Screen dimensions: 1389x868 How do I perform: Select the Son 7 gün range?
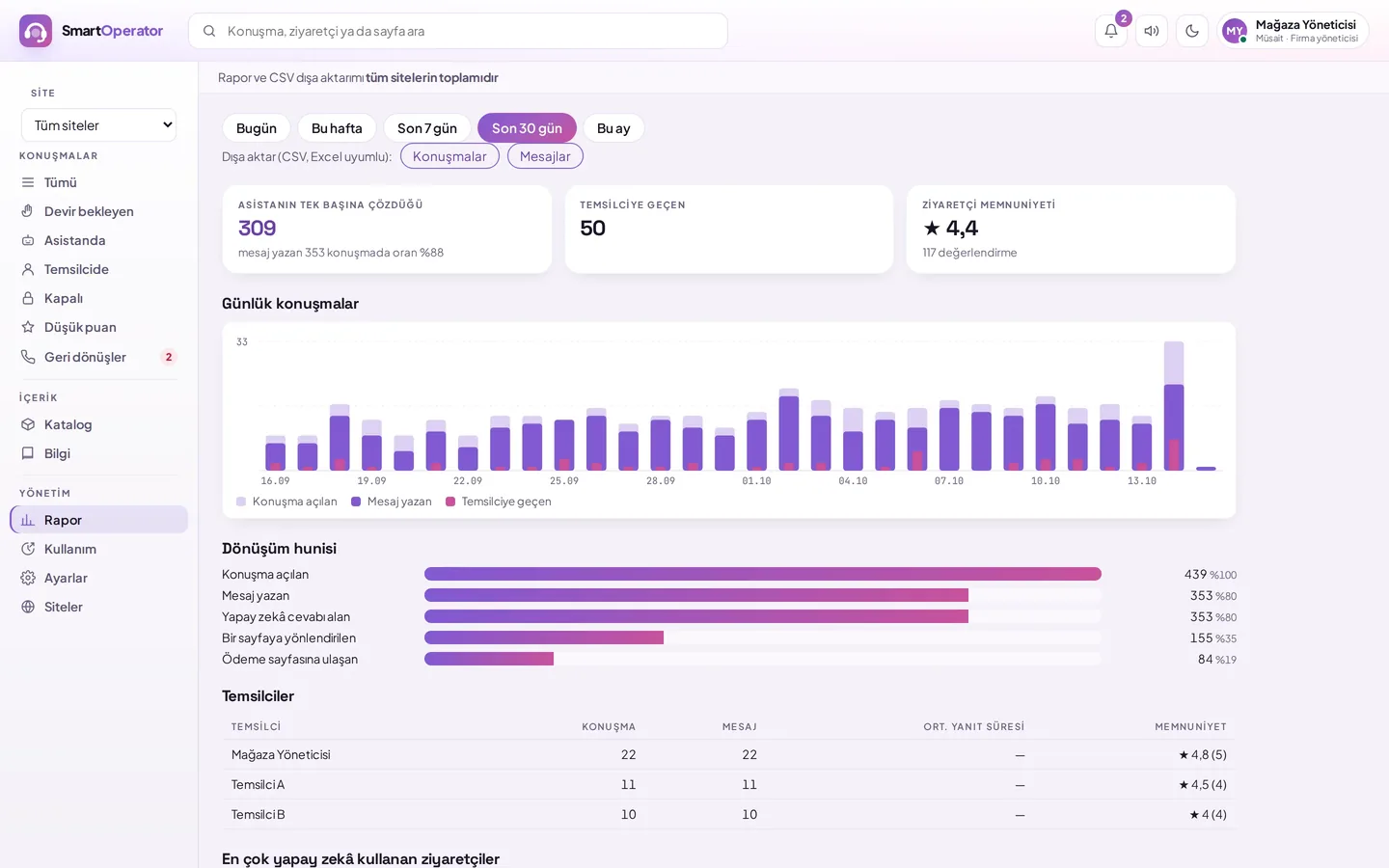point(427,128)
